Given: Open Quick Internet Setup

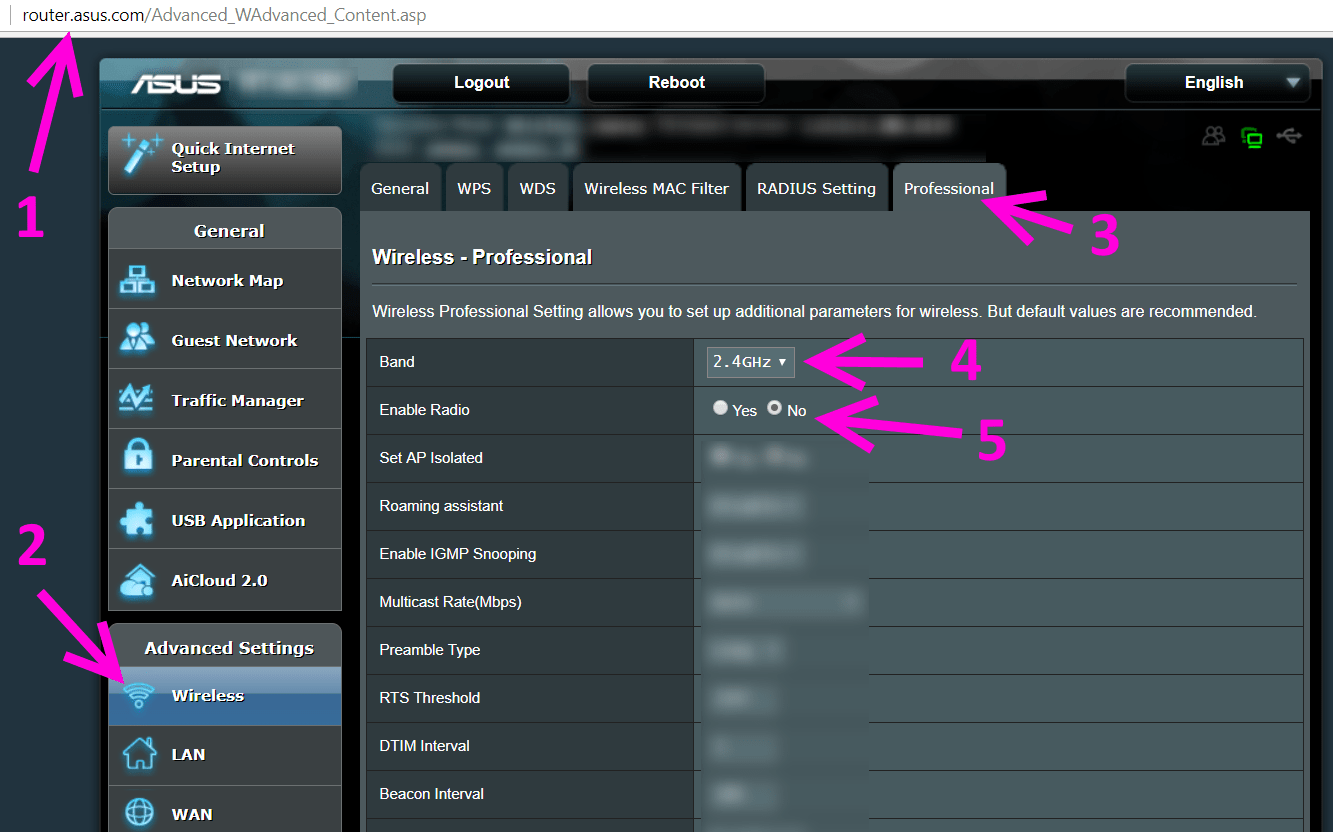Looking at the screenshot, I should pyautogui.click(x=225, y=160).
